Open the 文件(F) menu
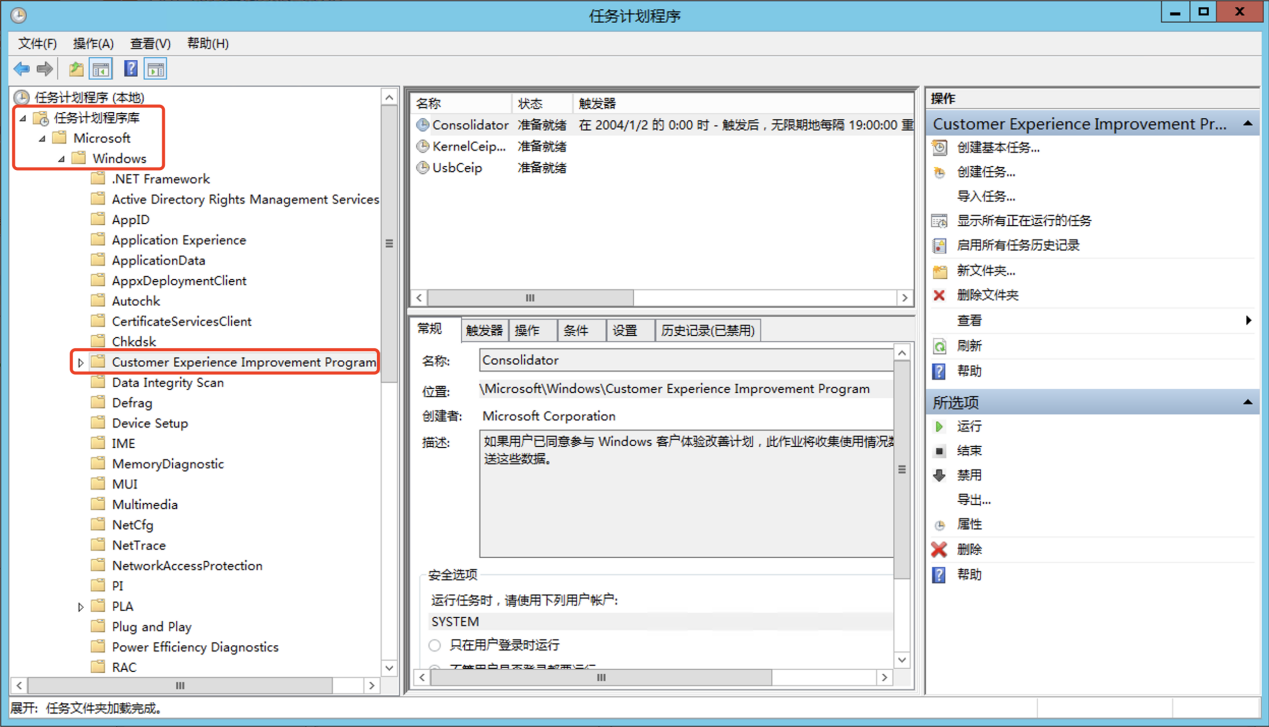Viewport: 1269px width, 727px height. [37, 43]
